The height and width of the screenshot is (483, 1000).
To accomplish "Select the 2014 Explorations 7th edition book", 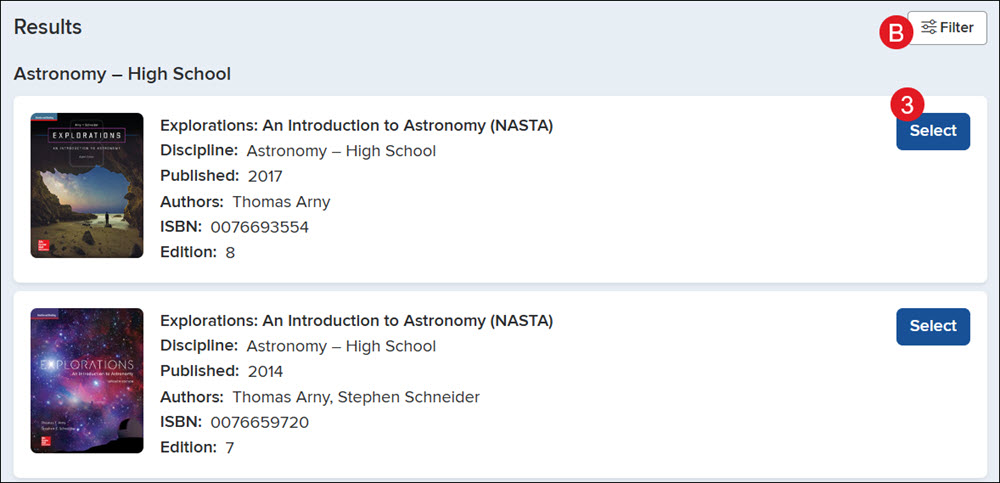I will [933, 327].
